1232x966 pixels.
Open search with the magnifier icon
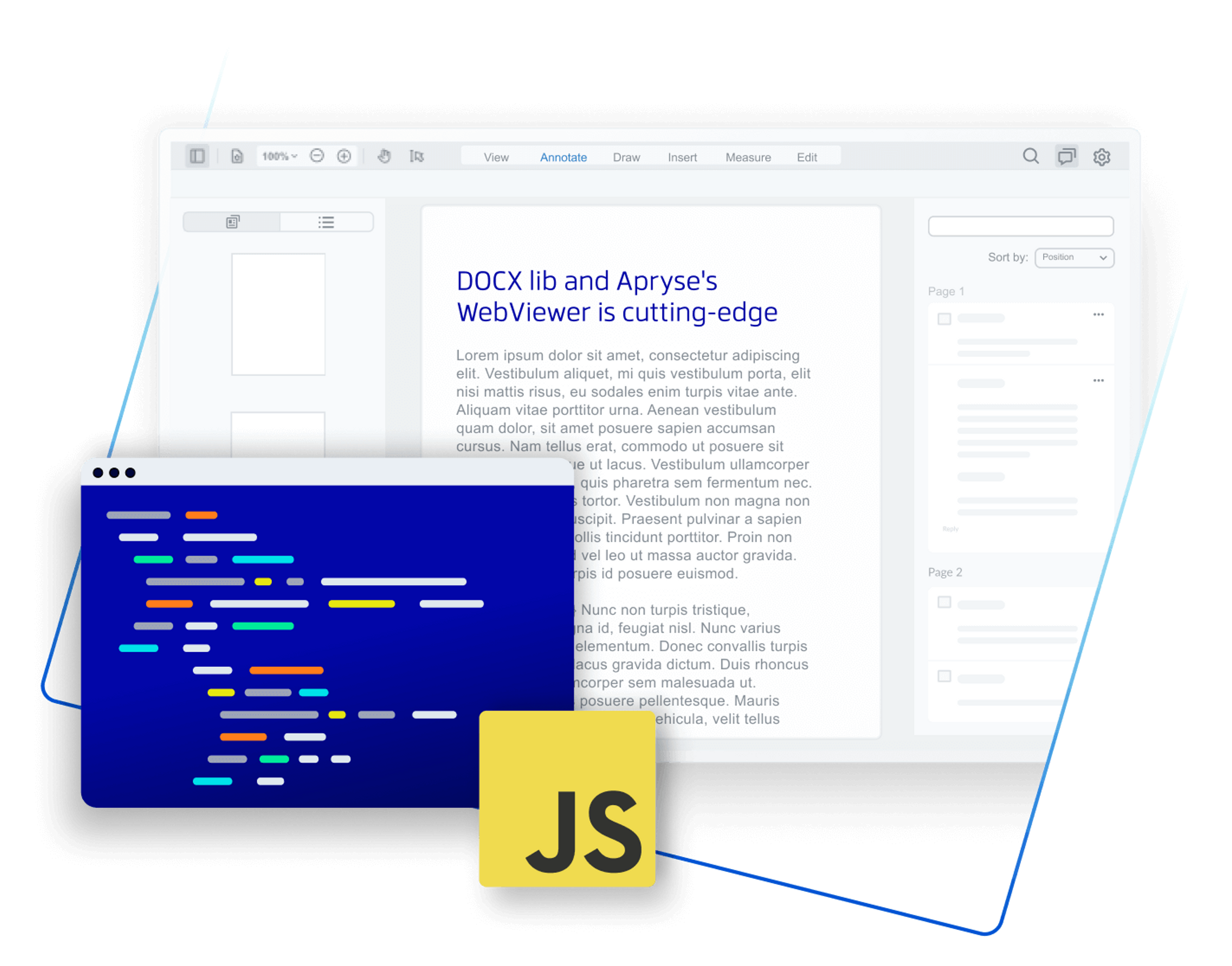[x=1031, y=156]
